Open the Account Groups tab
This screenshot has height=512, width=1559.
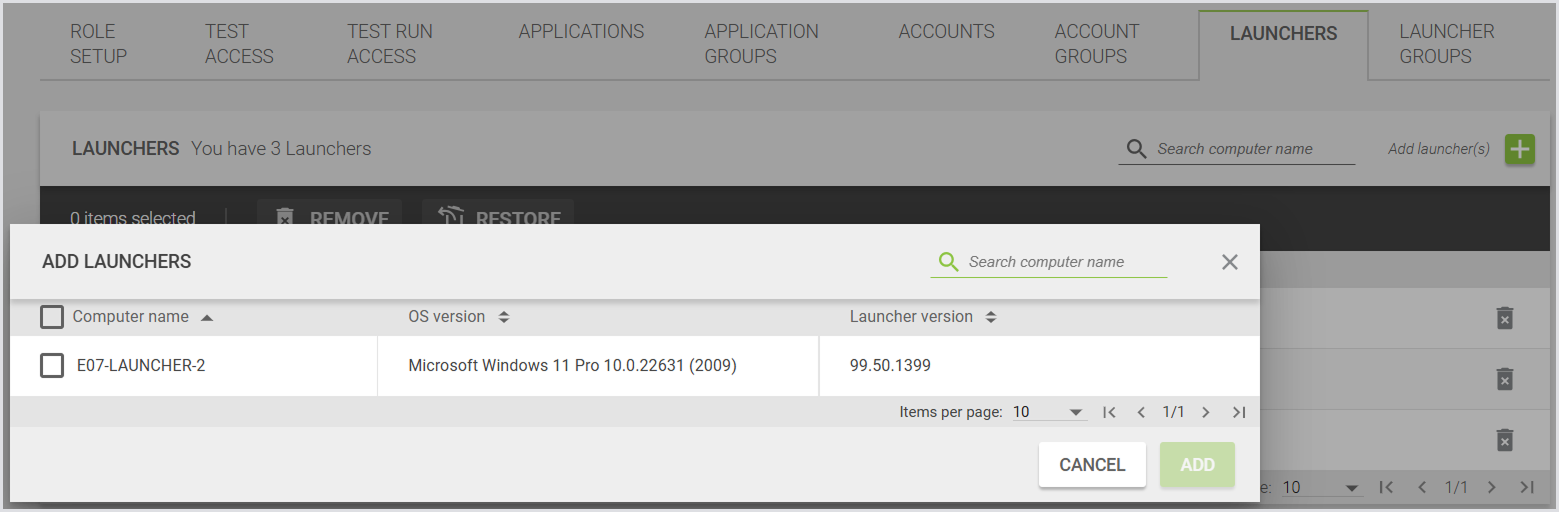1096,44
